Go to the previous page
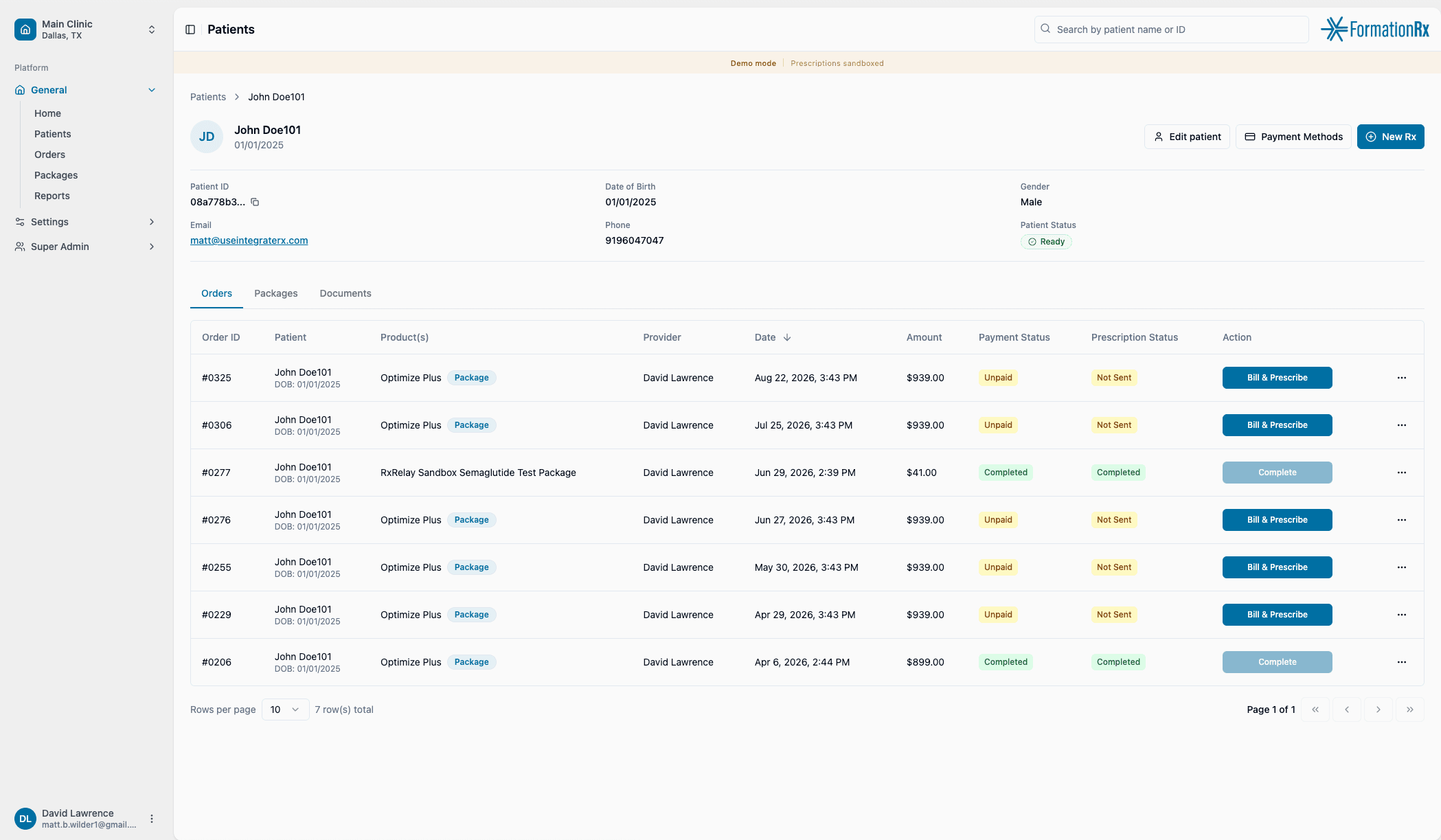 click(x=1347, y=710)
